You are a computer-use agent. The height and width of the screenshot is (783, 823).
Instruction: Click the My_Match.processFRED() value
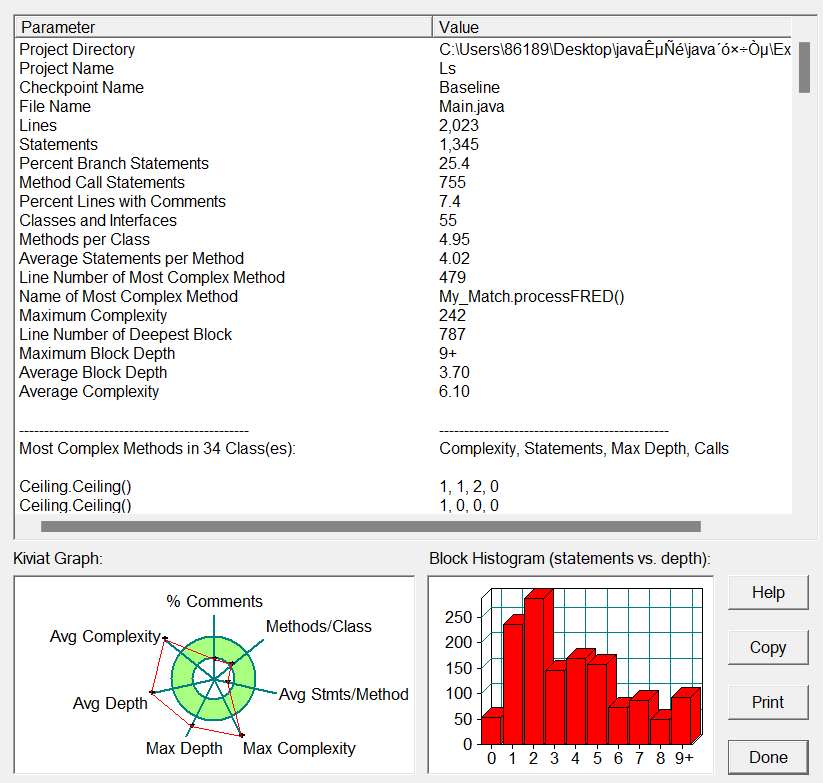click(x=532, y=297)
